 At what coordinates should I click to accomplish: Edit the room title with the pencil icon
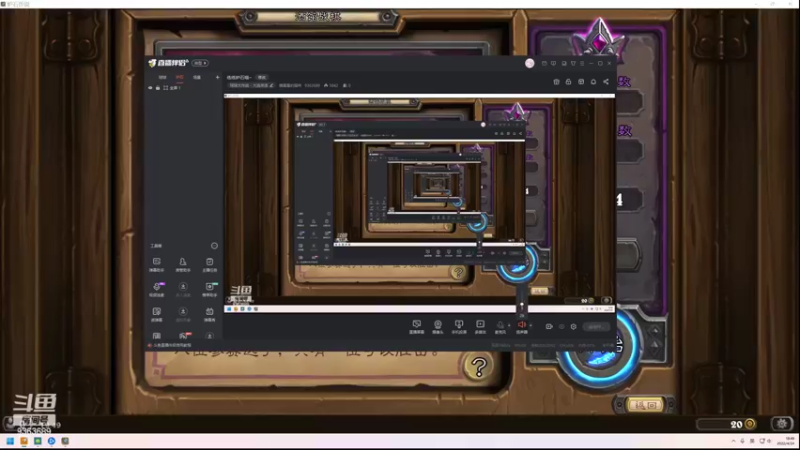(x=271, y=85)
